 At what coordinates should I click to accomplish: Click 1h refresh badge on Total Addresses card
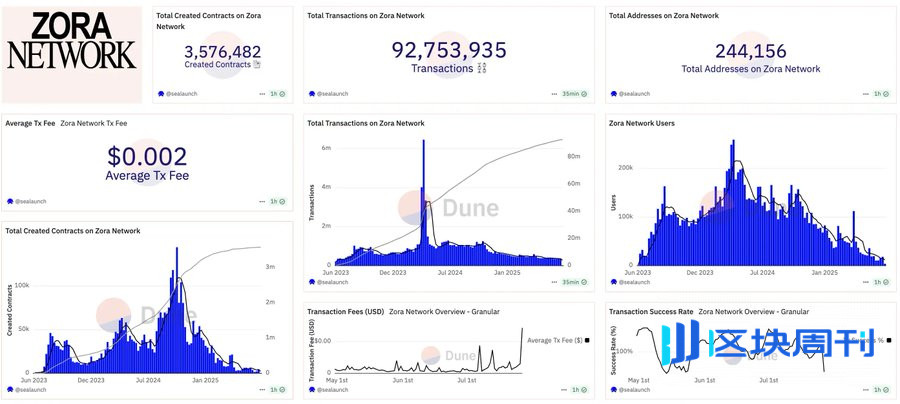click(880, 94)
